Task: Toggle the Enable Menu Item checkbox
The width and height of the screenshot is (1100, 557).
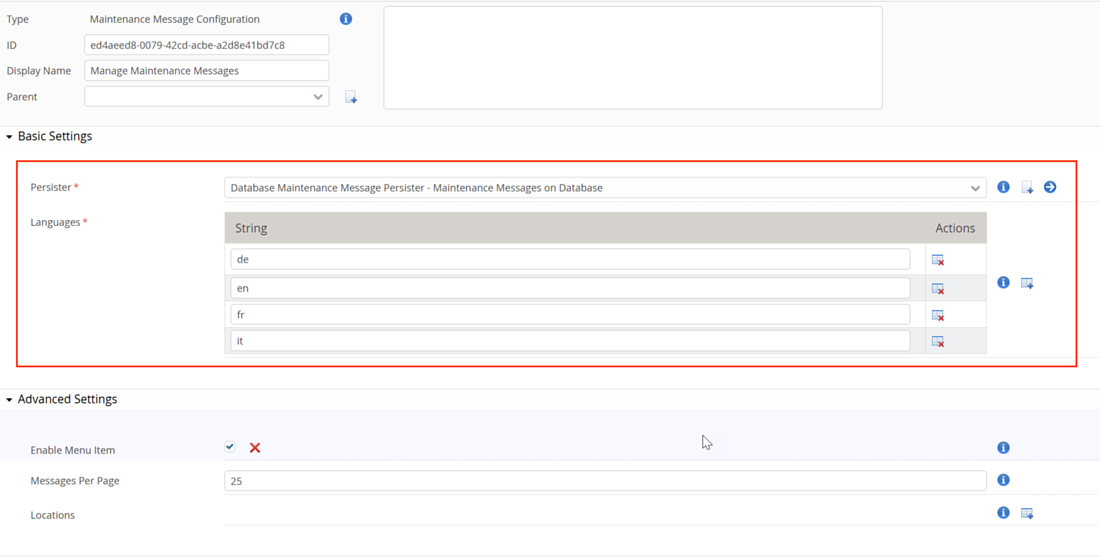Action: point(230,447)
